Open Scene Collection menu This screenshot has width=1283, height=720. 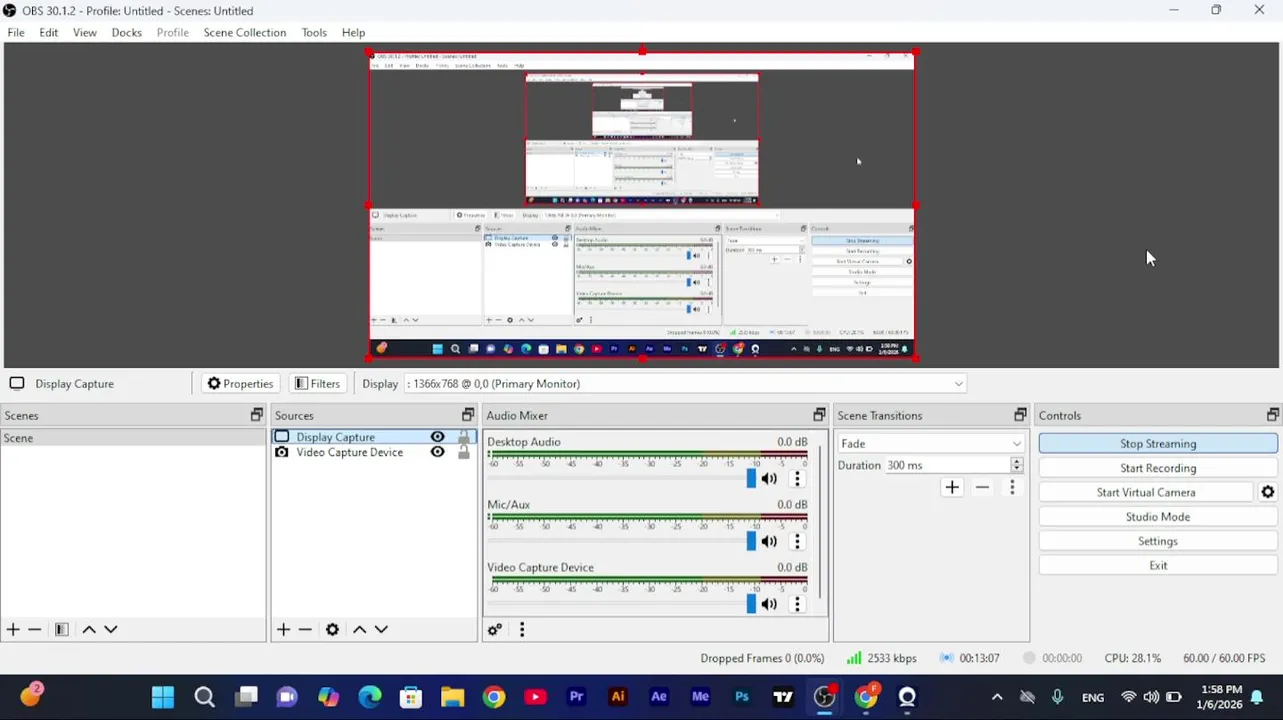point(245,32)
